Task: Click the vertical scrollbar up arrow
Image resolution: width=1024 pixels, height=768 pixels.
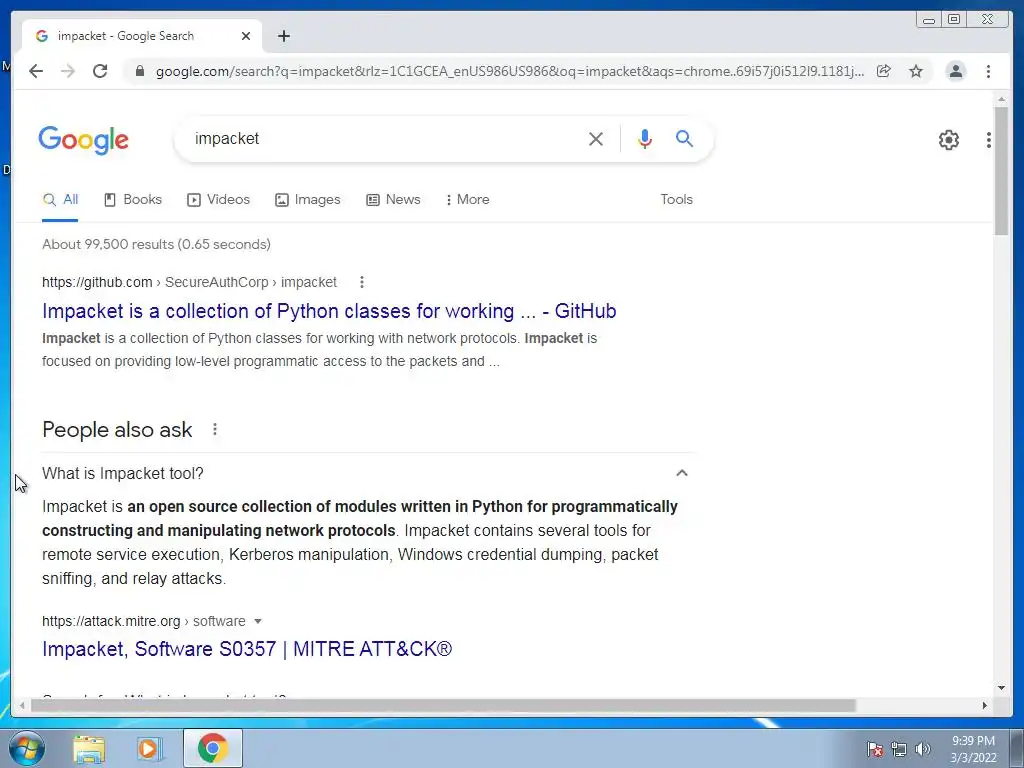Action: [1001, 99]
